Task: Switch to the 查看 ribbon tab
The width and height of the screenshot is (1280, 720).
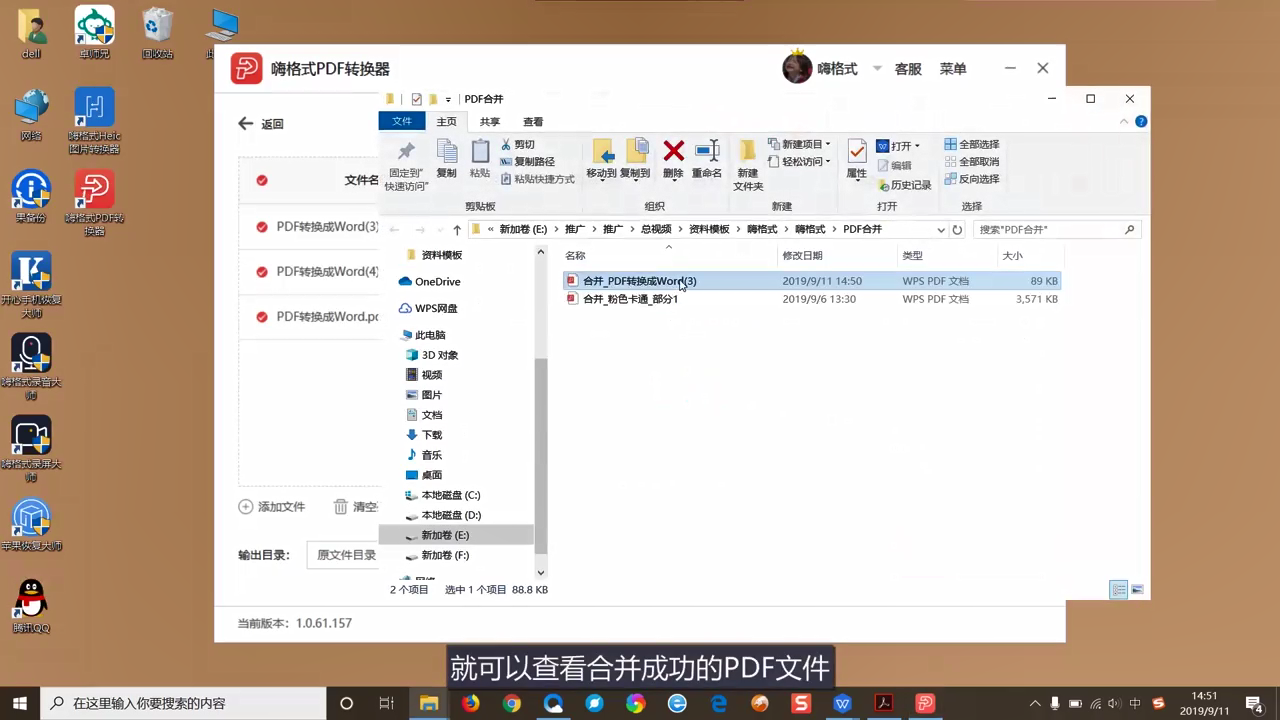Action: pos(533,121)
